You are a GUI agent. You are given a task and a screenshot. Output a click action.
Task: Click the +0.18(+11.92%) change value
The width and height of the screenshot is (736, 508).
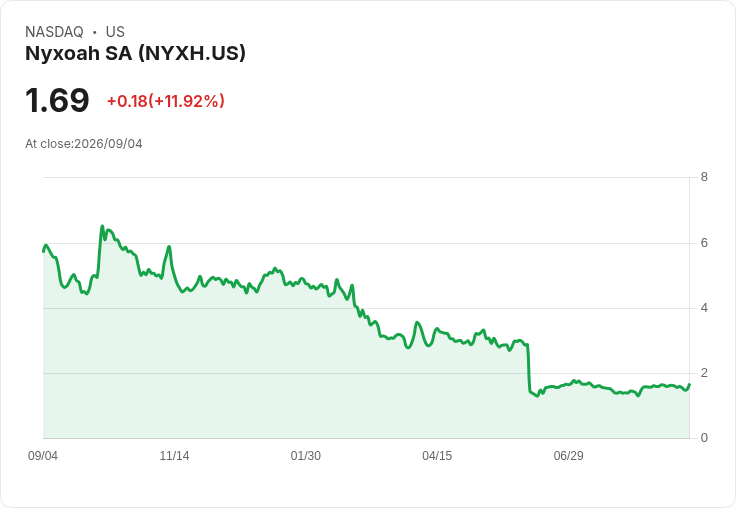166,101
